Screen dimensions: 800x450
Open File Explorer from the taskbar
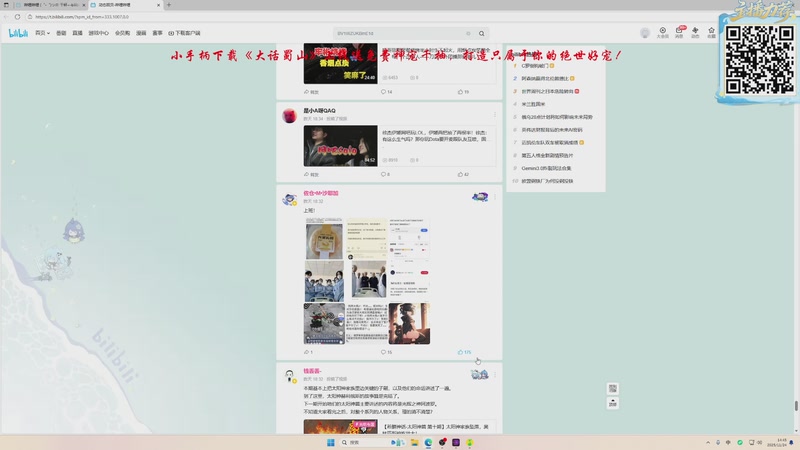[414, 442]
